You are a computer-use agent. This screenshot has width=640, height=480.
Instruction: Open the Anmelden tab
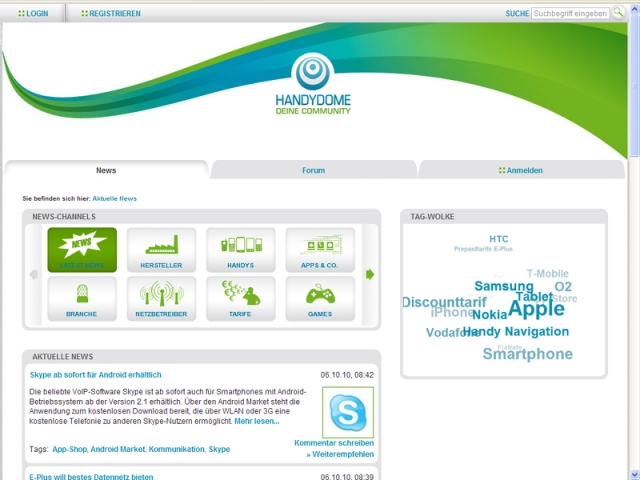point(521,170)
